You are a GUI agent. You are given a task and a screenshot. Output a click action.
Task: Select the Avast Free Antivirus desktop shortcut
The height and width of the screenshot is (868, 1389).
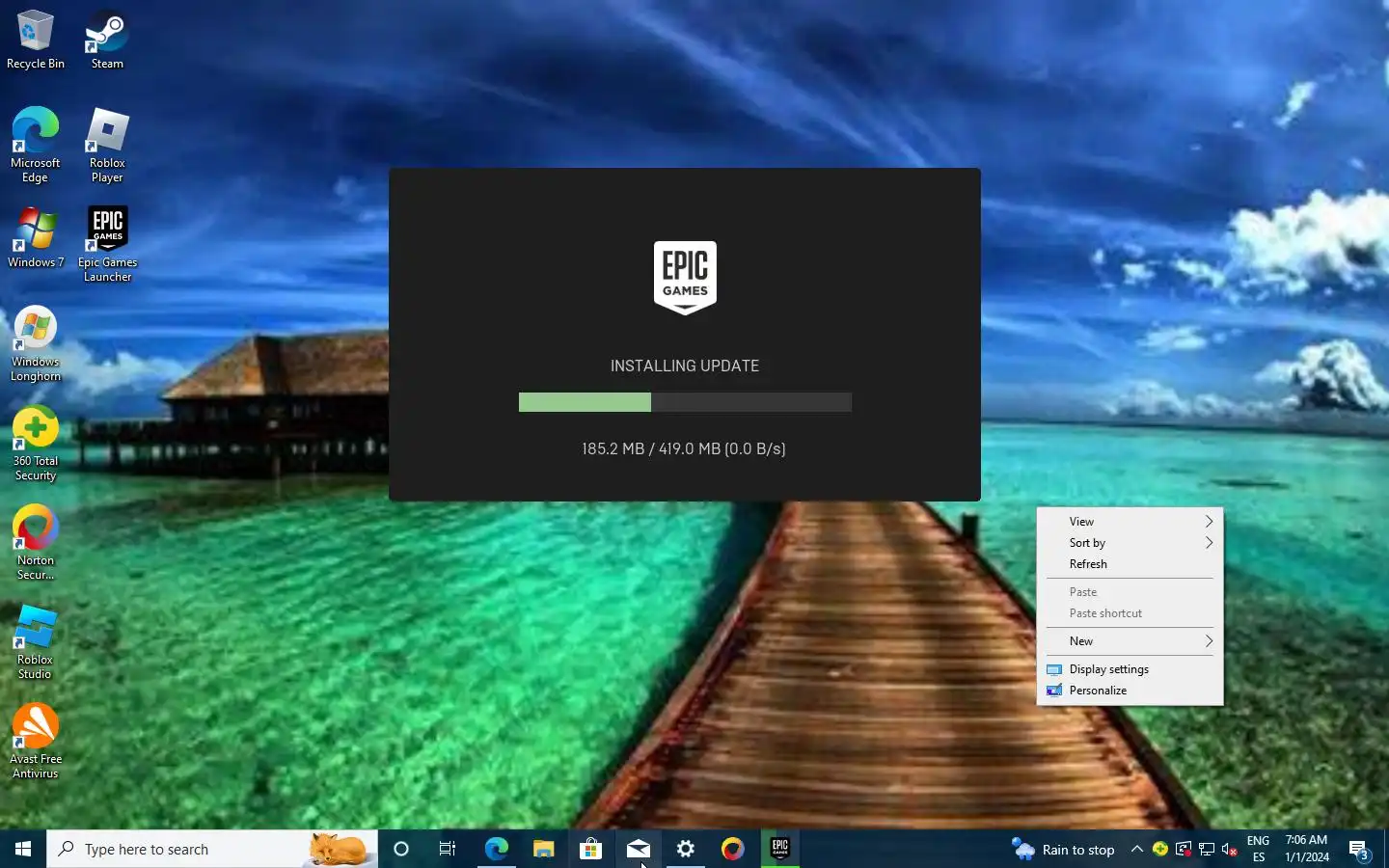point(36,742)
